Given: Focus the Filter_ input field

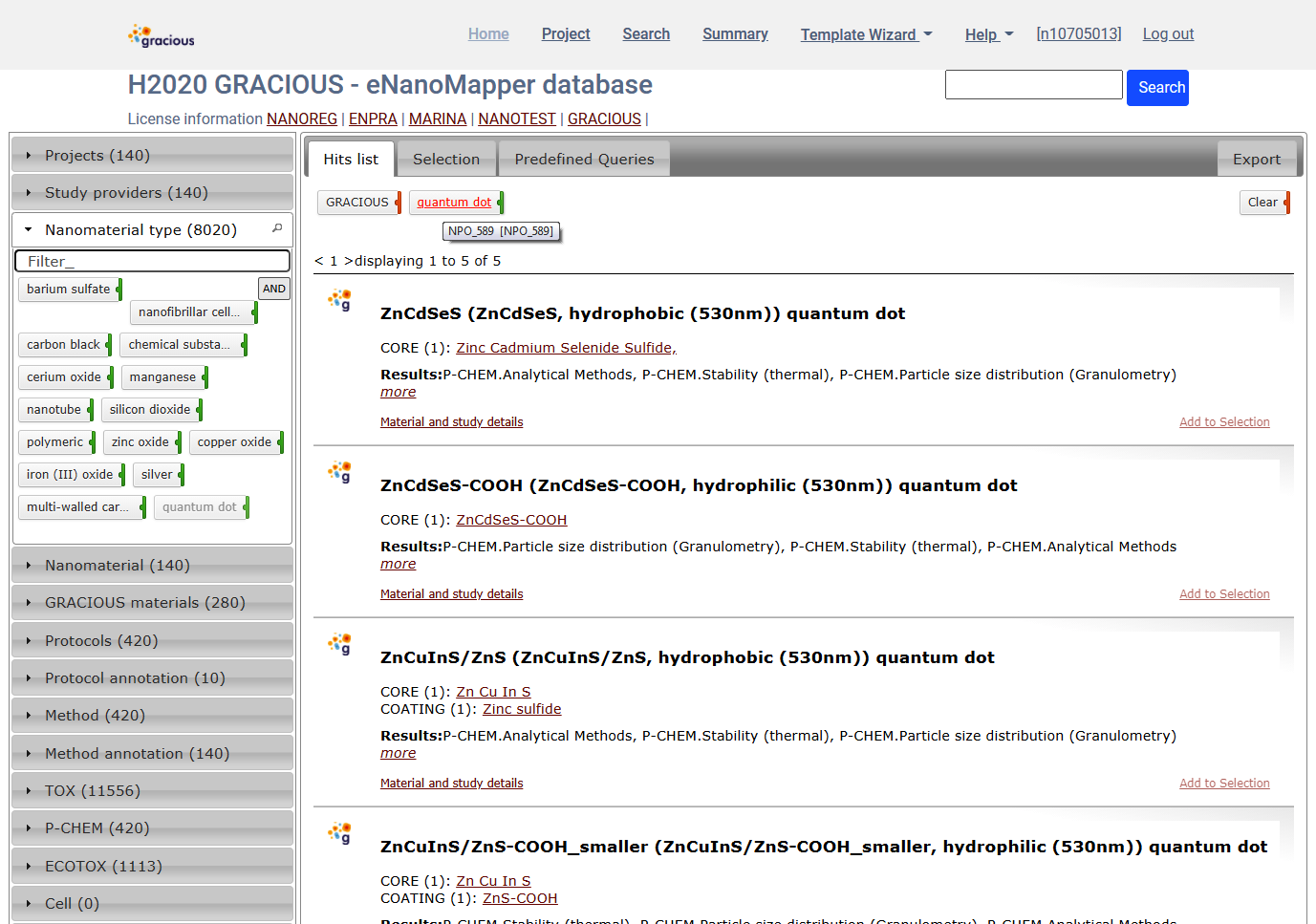Looking at the screenshot, I should [152, 261].
